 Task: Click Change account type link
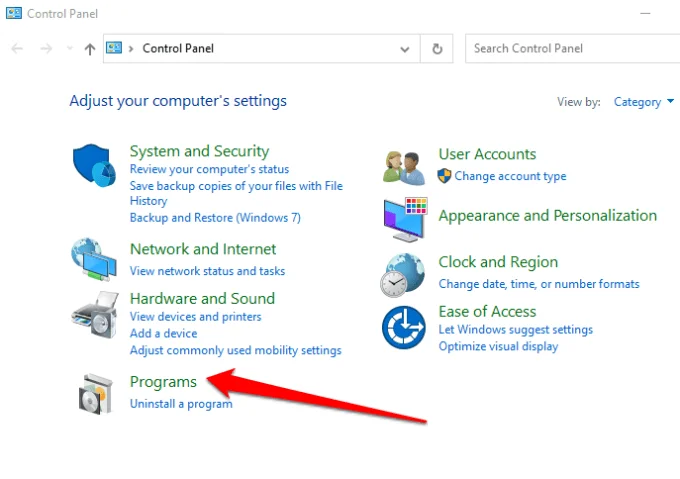point(510,176)
